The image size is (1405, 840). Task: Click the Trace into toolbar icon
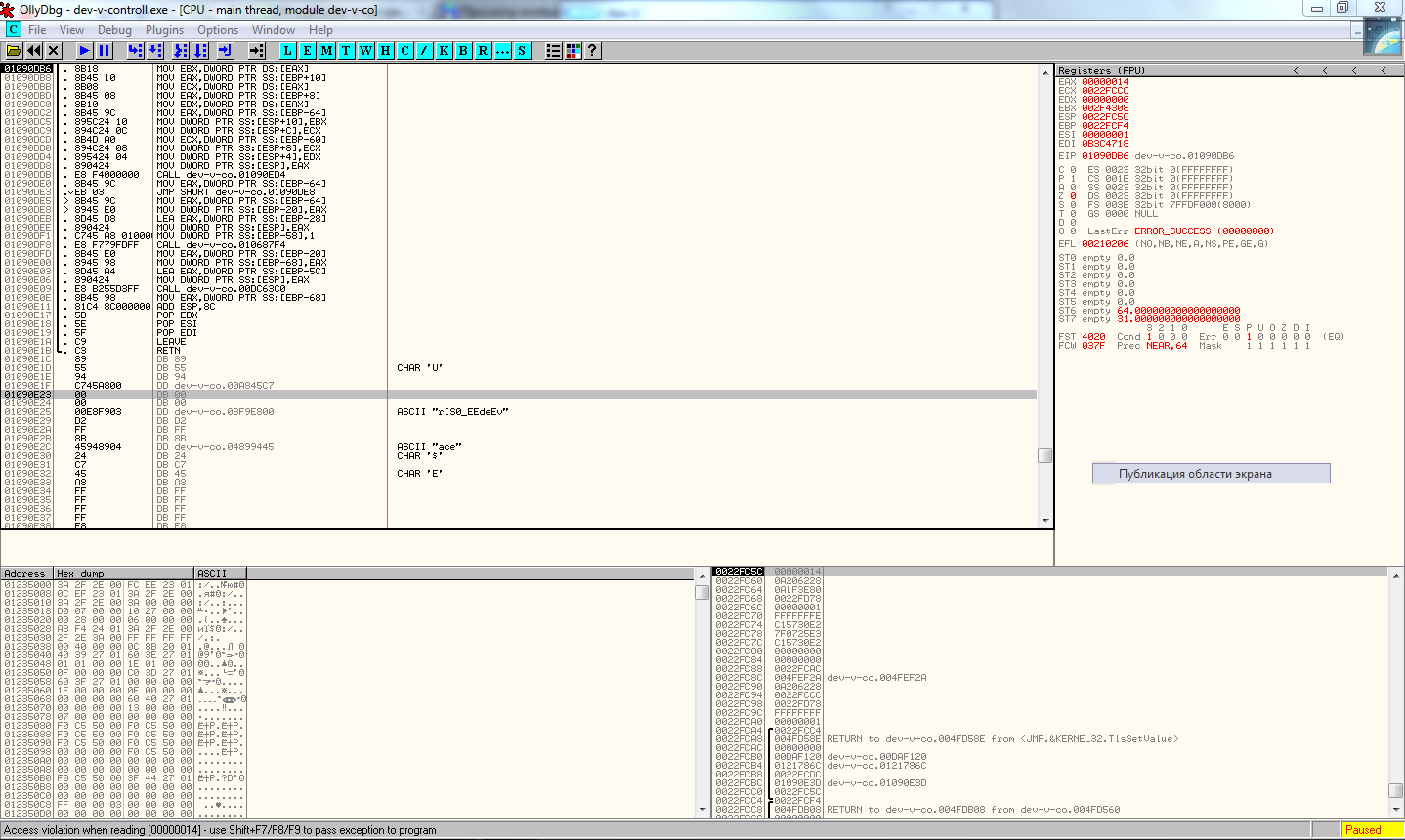tap(181, 50)
